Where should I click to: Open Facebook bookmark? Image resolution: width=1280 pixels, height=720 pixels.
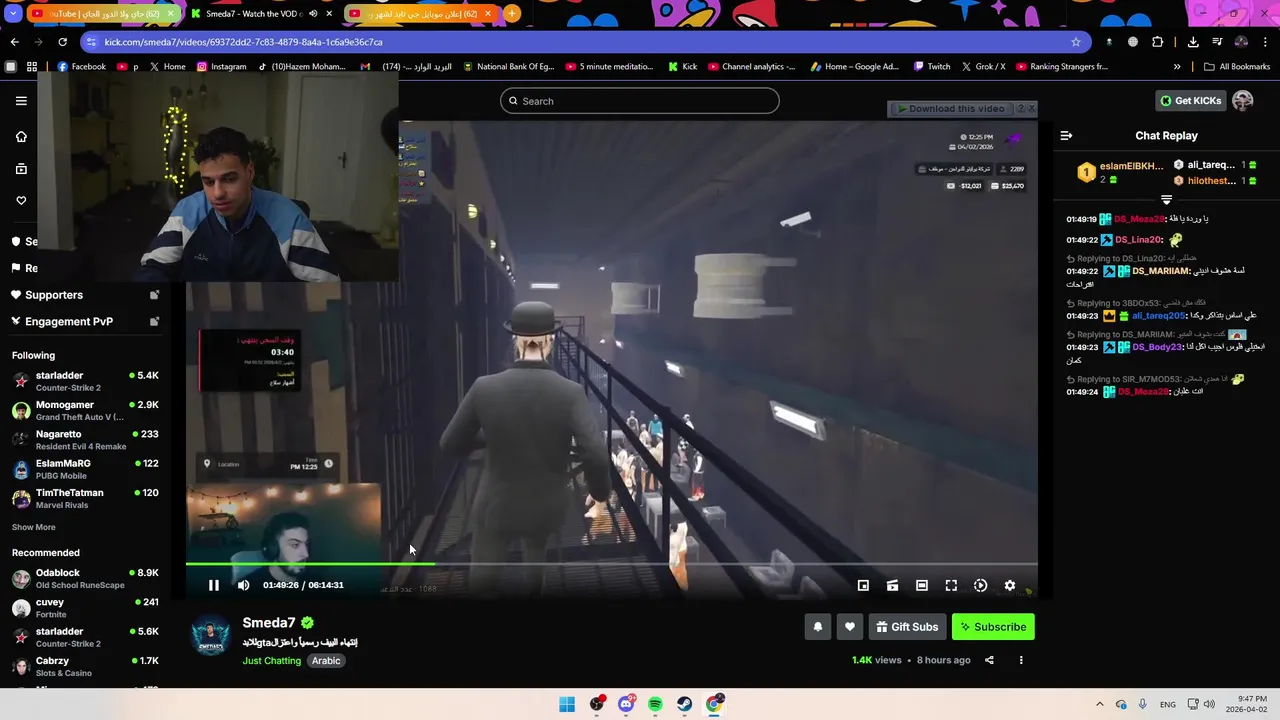[x=81, y=67]
